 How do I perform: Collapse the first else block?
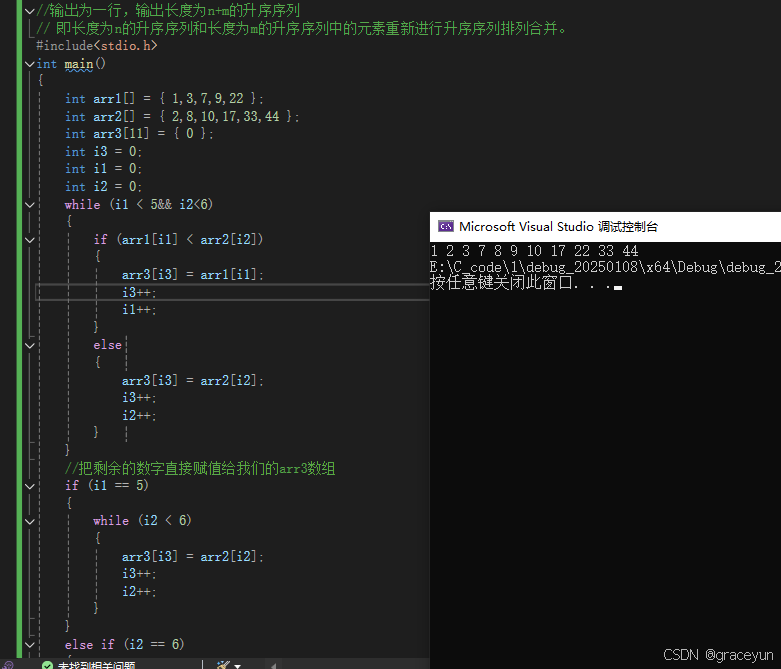pos(29,345)
